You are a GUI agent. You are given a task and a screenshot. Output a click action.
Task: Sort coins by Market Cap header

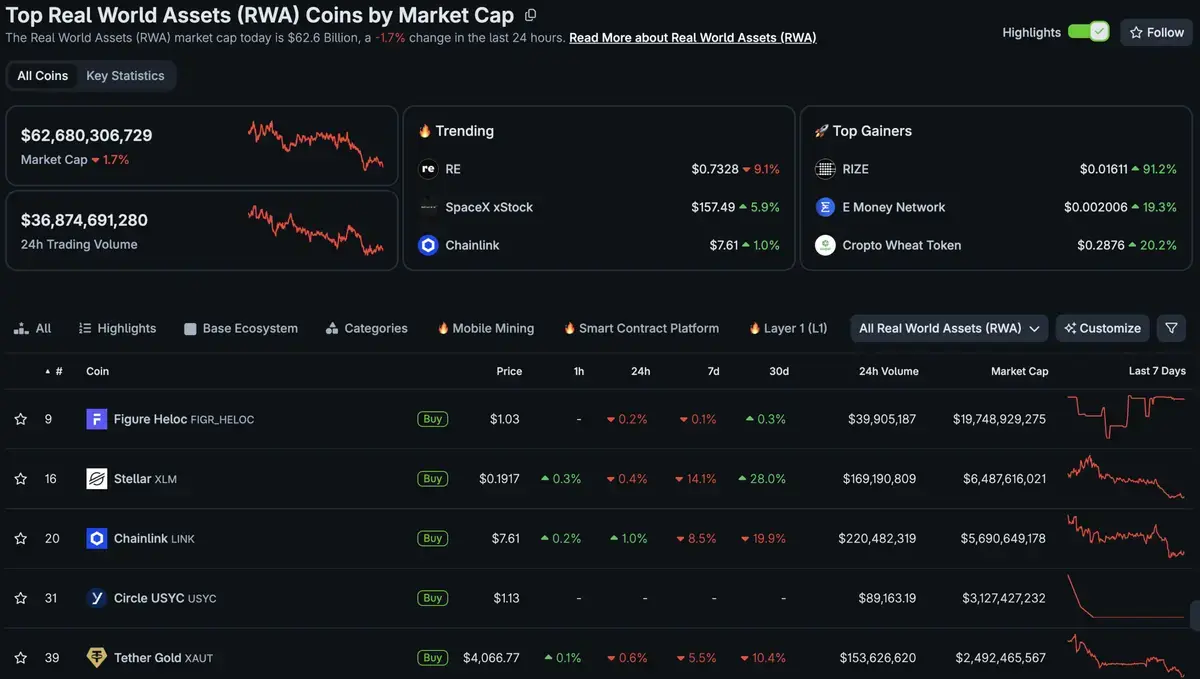[1019, 371]
